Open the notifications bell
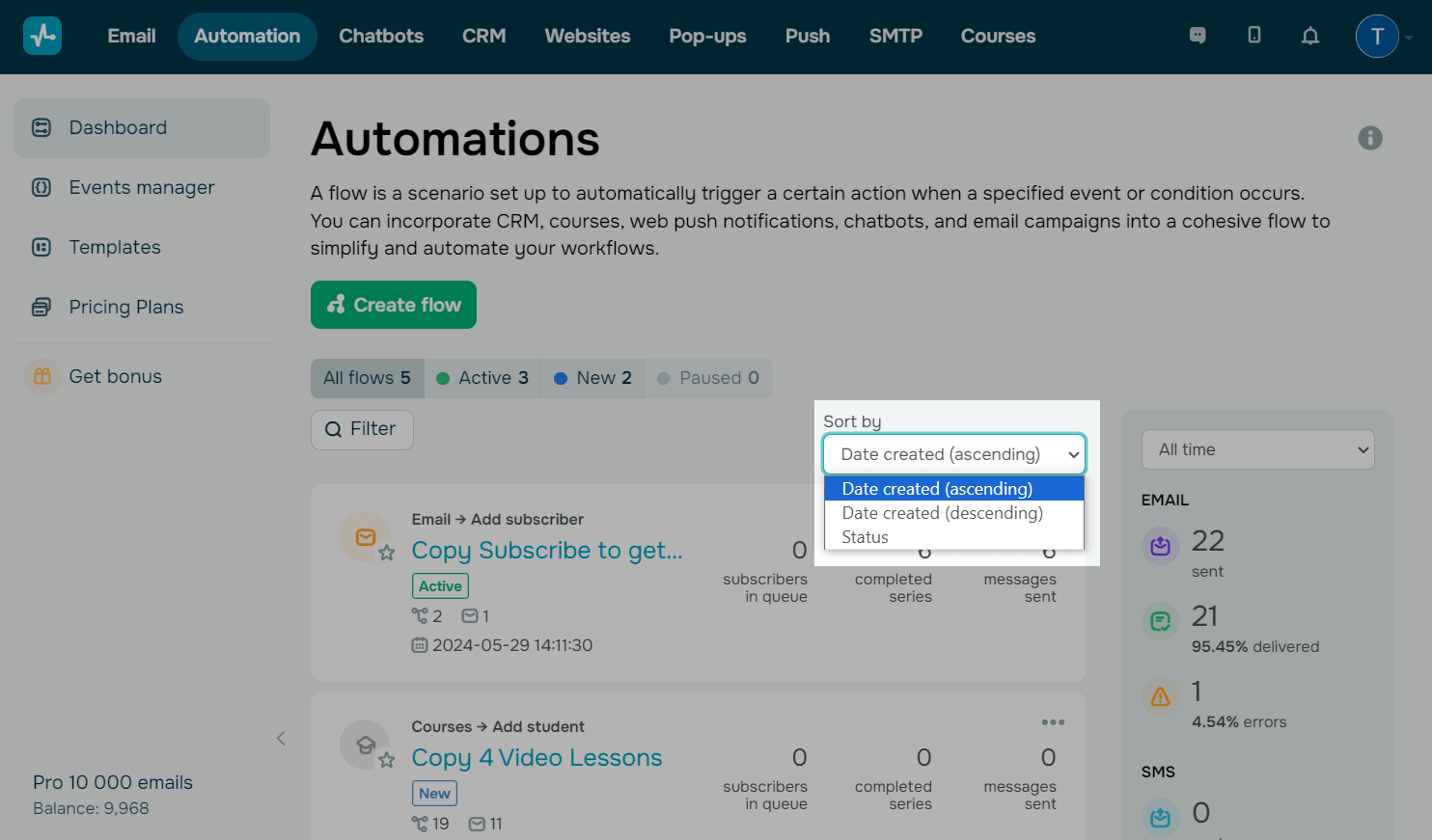 pos(1310,36)
